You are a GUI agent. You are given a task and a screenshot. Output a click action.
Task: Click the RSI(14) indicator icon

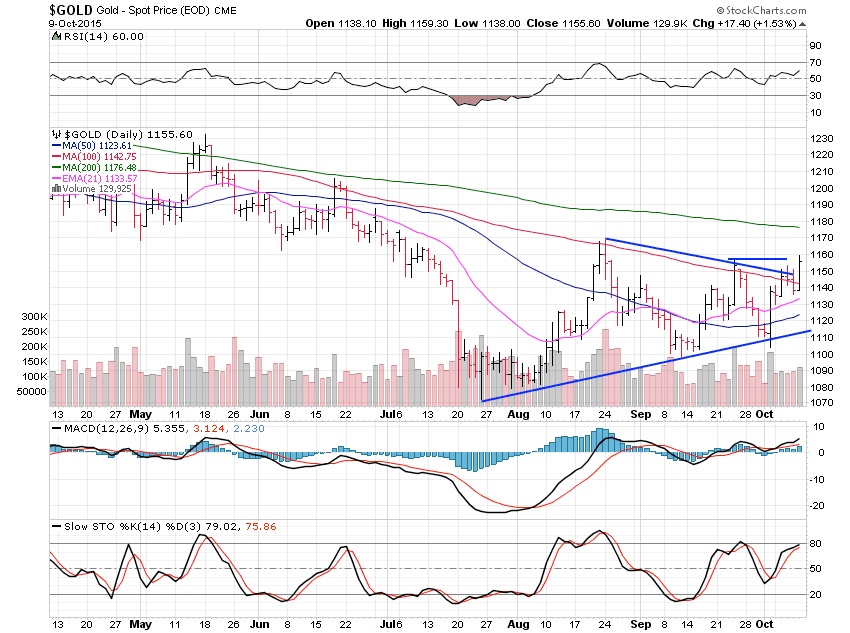pyautogui.click(x=56, y=36)
